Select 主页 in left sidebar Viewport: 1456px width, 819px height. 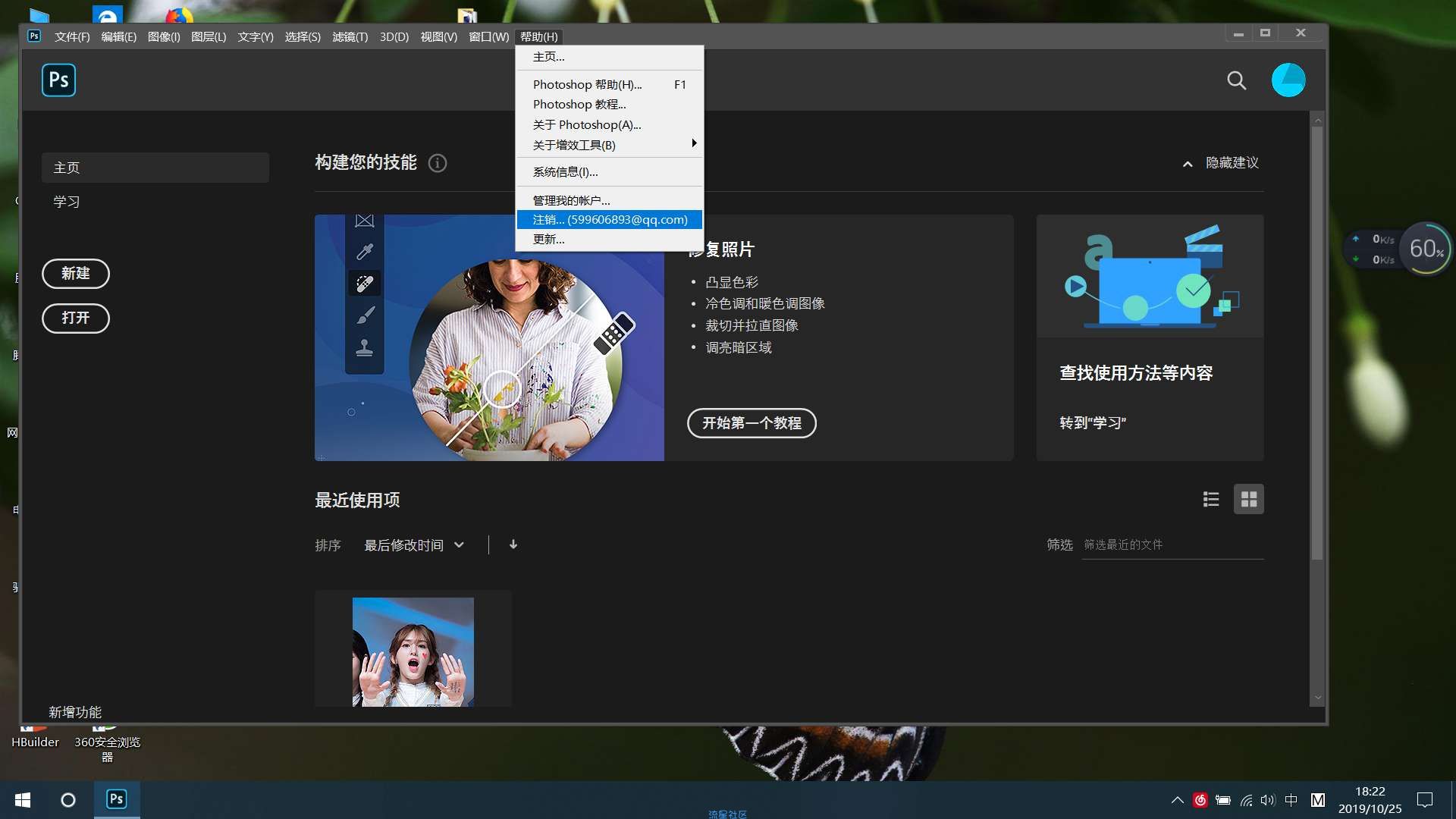[155, 168]
